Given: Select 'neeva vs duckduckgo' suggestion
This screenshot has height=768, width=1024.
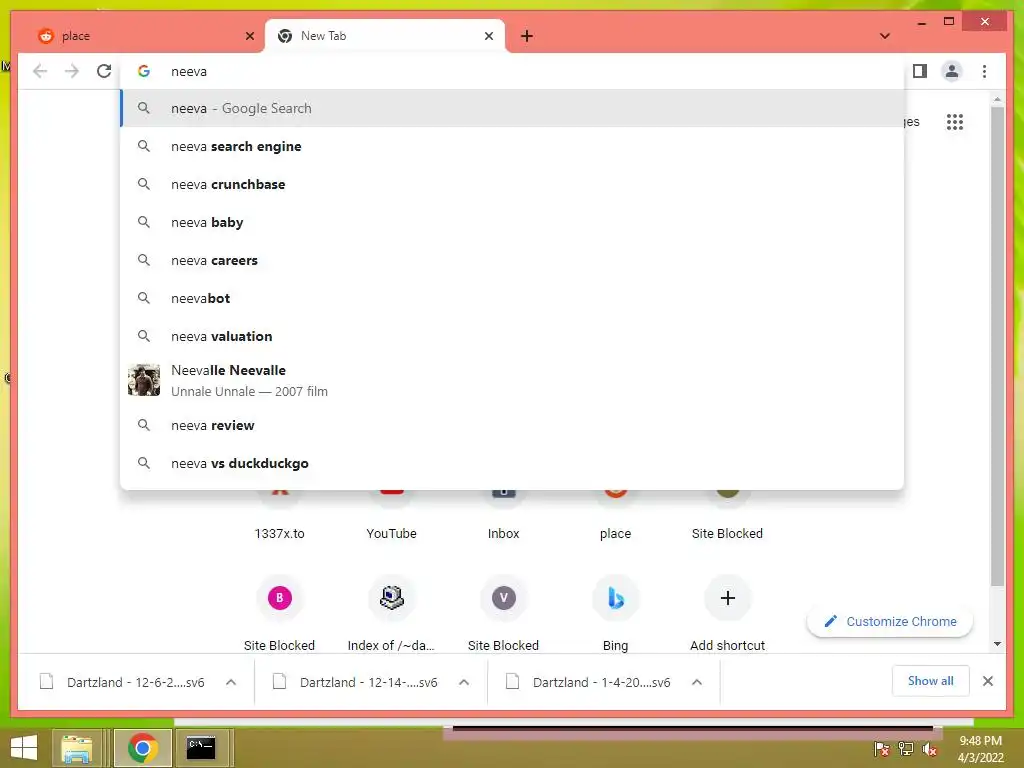Looking at the screenshot, I should point(512,463).
